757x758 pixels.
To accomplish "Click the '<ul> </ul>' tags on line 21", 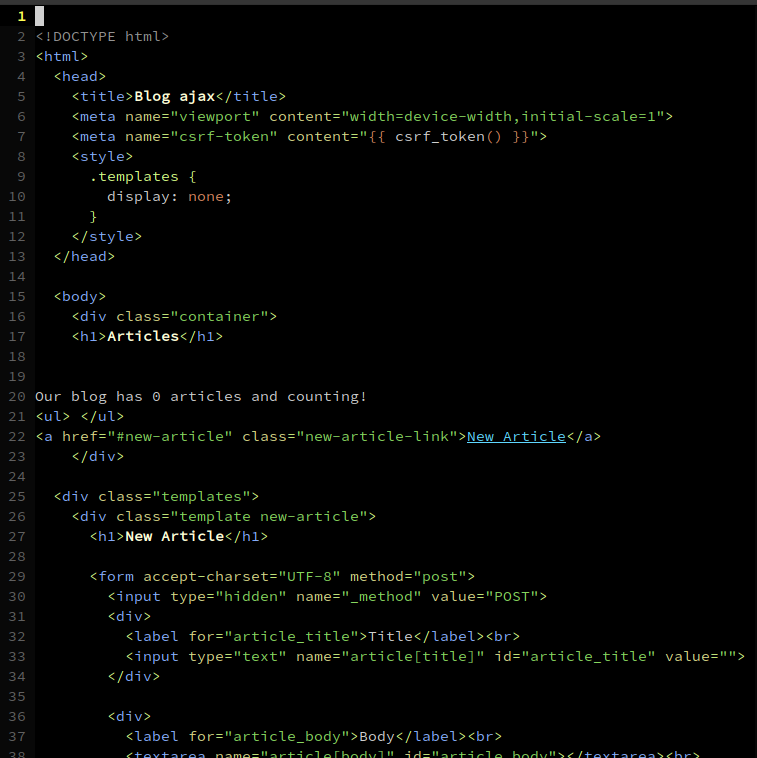I will pyautogui.click(x=80, y=417).
